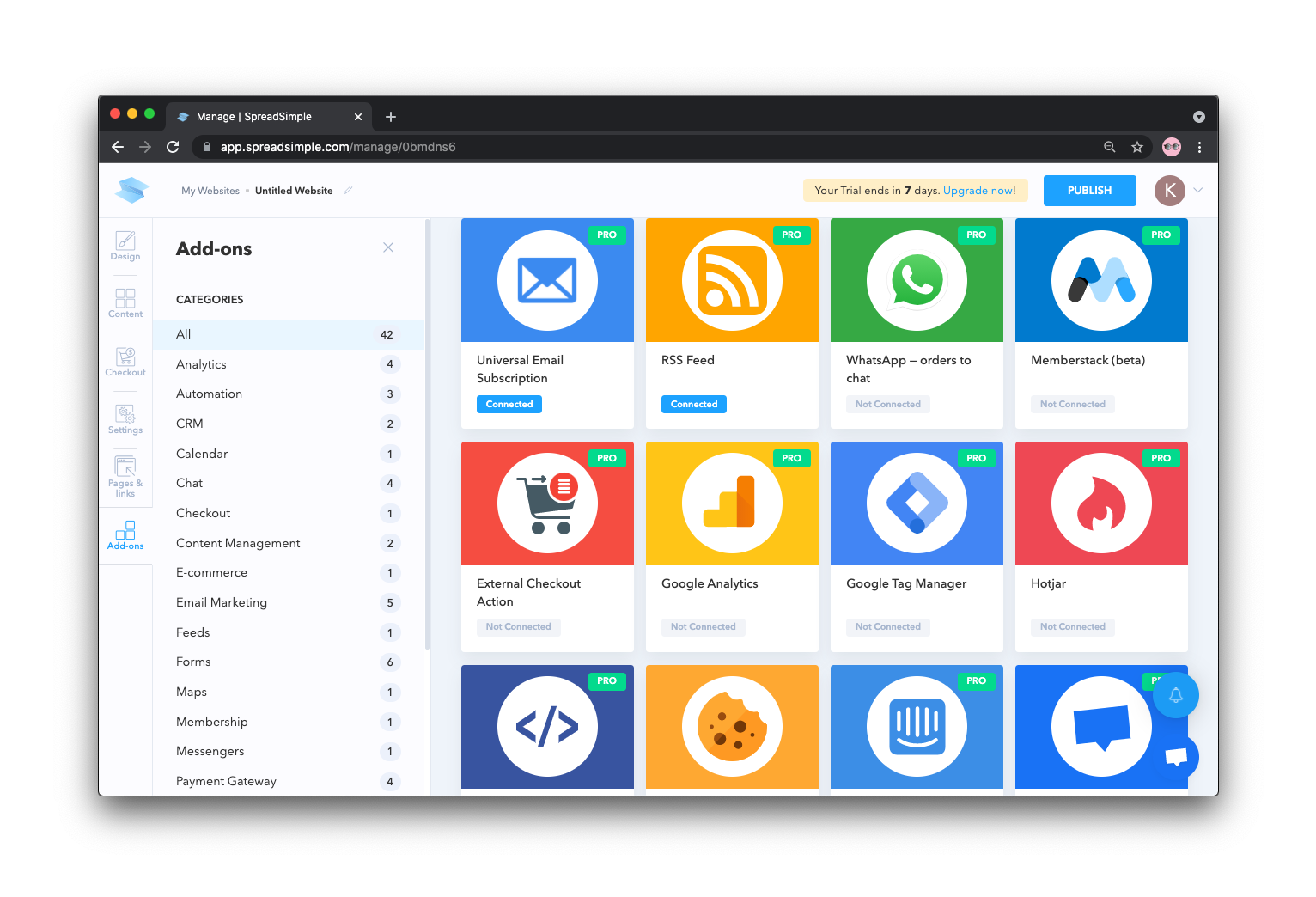Bookmark page with star icon
This screenshot has height=897, width=1316.
1137,147
